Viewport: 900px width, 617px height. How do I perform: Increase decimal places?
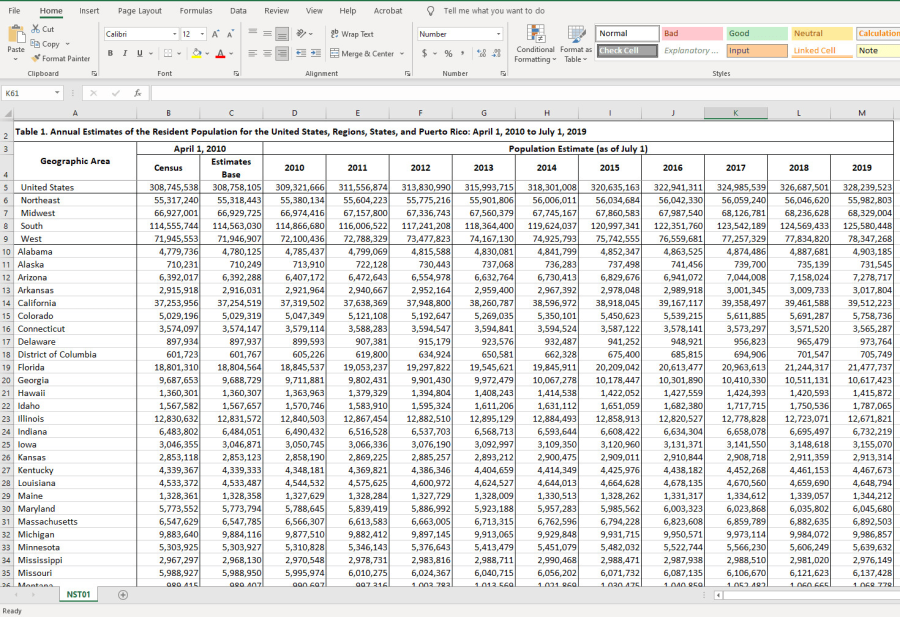pos(481,53)
